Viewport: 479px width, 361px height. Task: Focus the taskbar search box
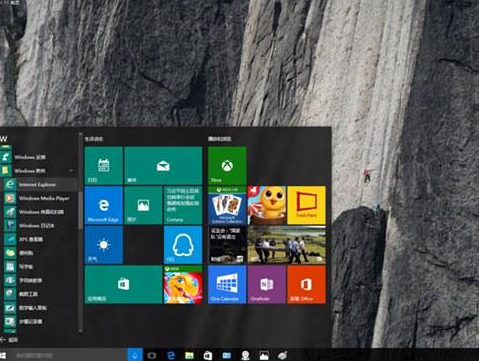[67, 355]
